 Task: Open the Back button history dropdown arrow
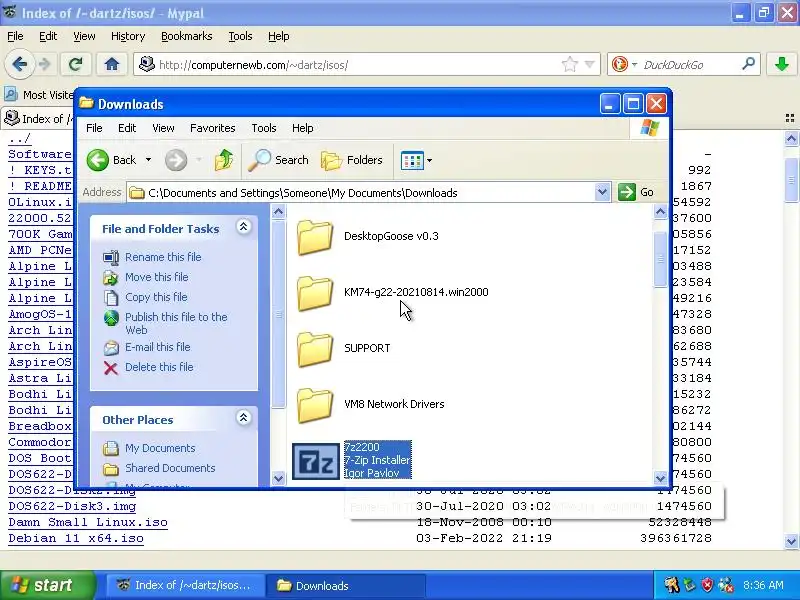coord(148,160)
